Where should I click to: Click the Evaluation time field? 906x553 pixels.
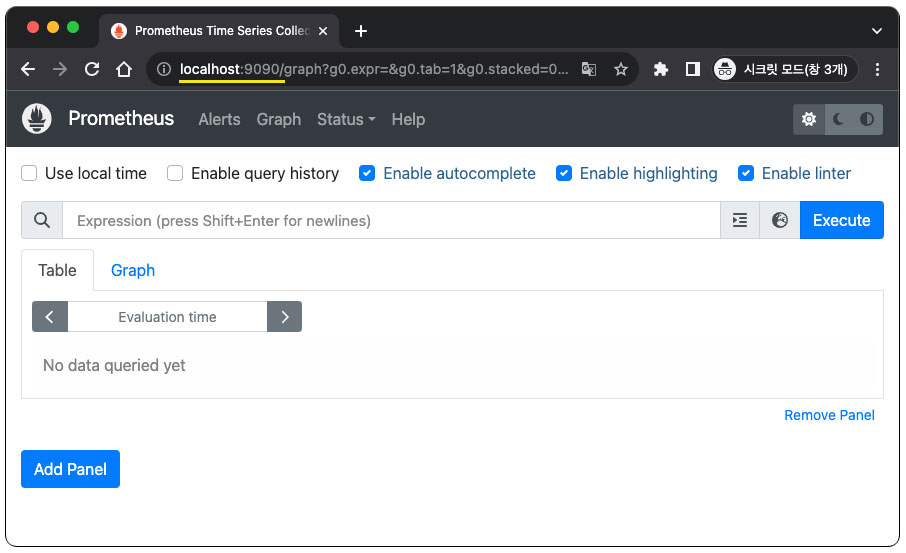[x=167, y=317]
